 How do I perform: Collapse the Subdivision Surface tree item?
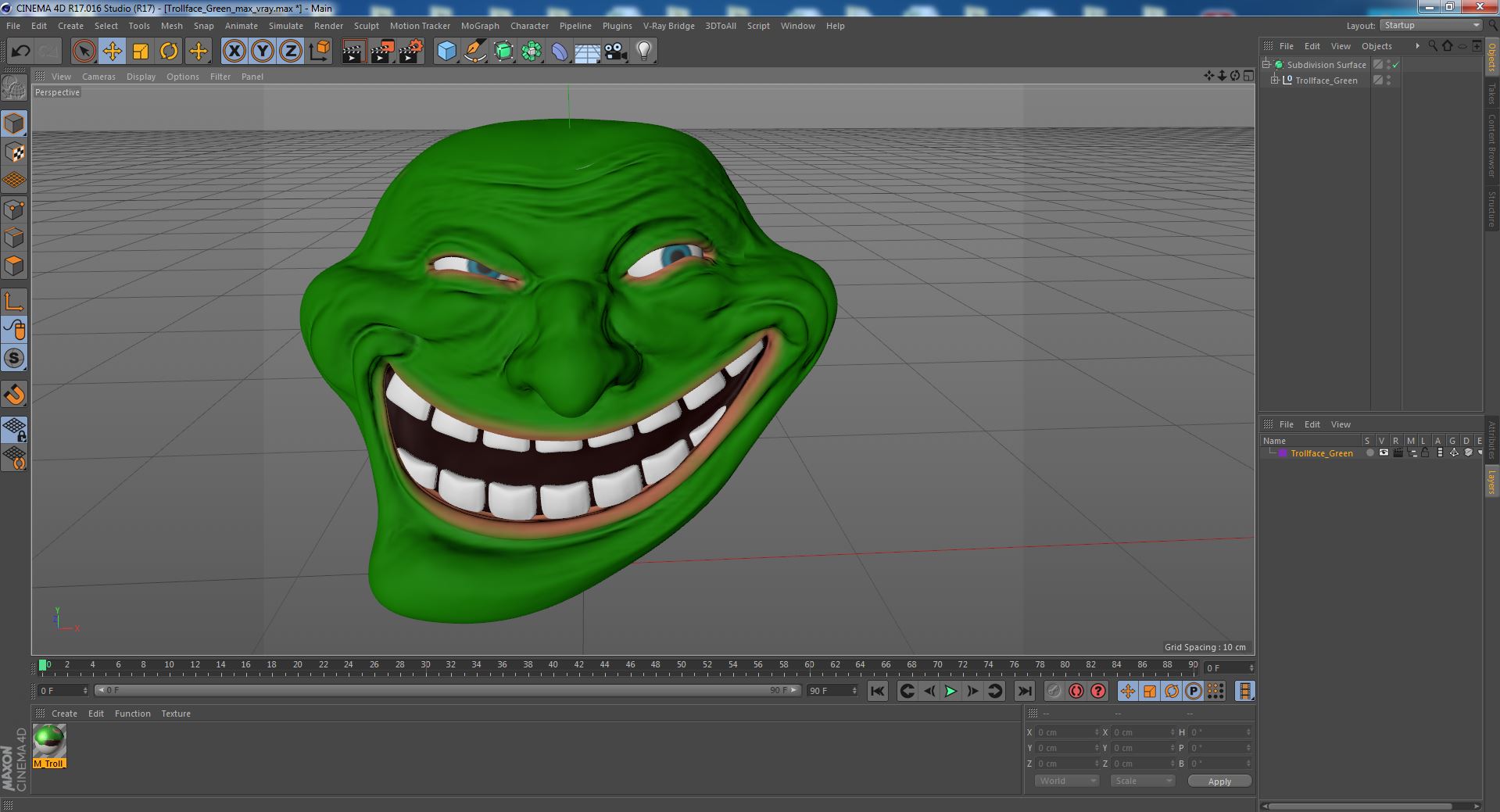coord(1266,65)
